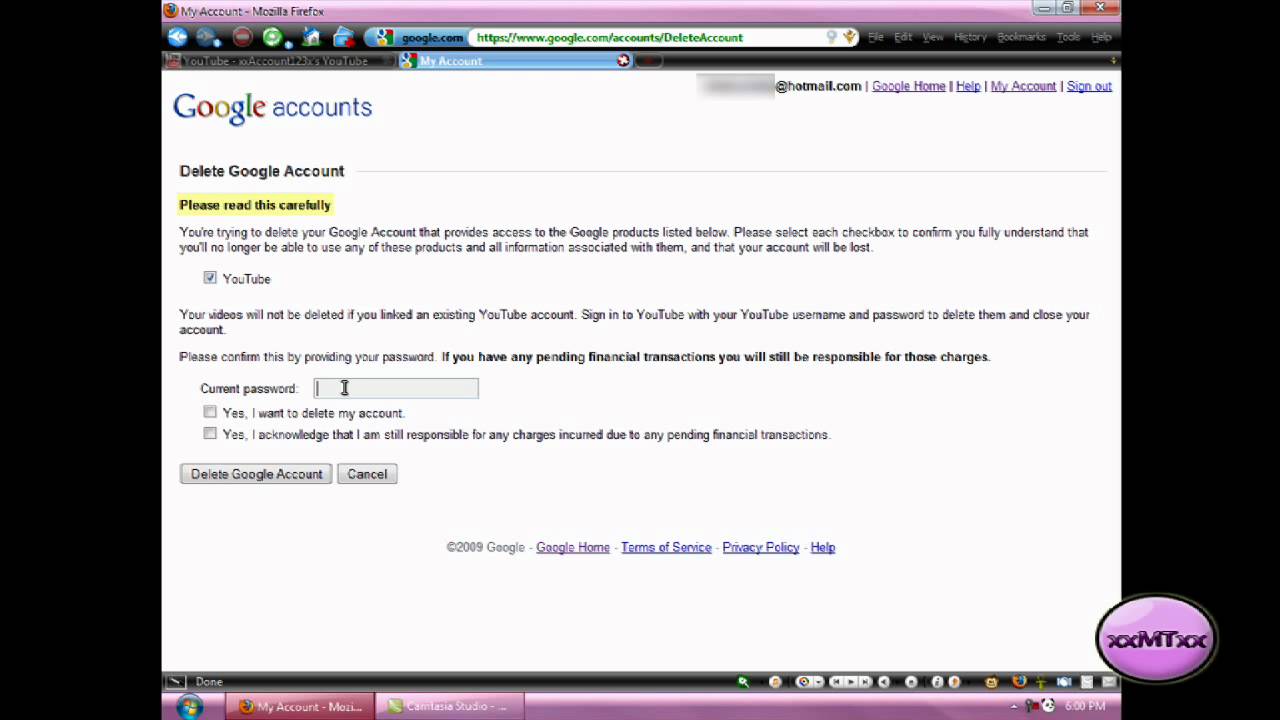This screenshot has height=720, width=1280.
Task: Show hidden system tray icons
Action: (x=1014, y=706)
